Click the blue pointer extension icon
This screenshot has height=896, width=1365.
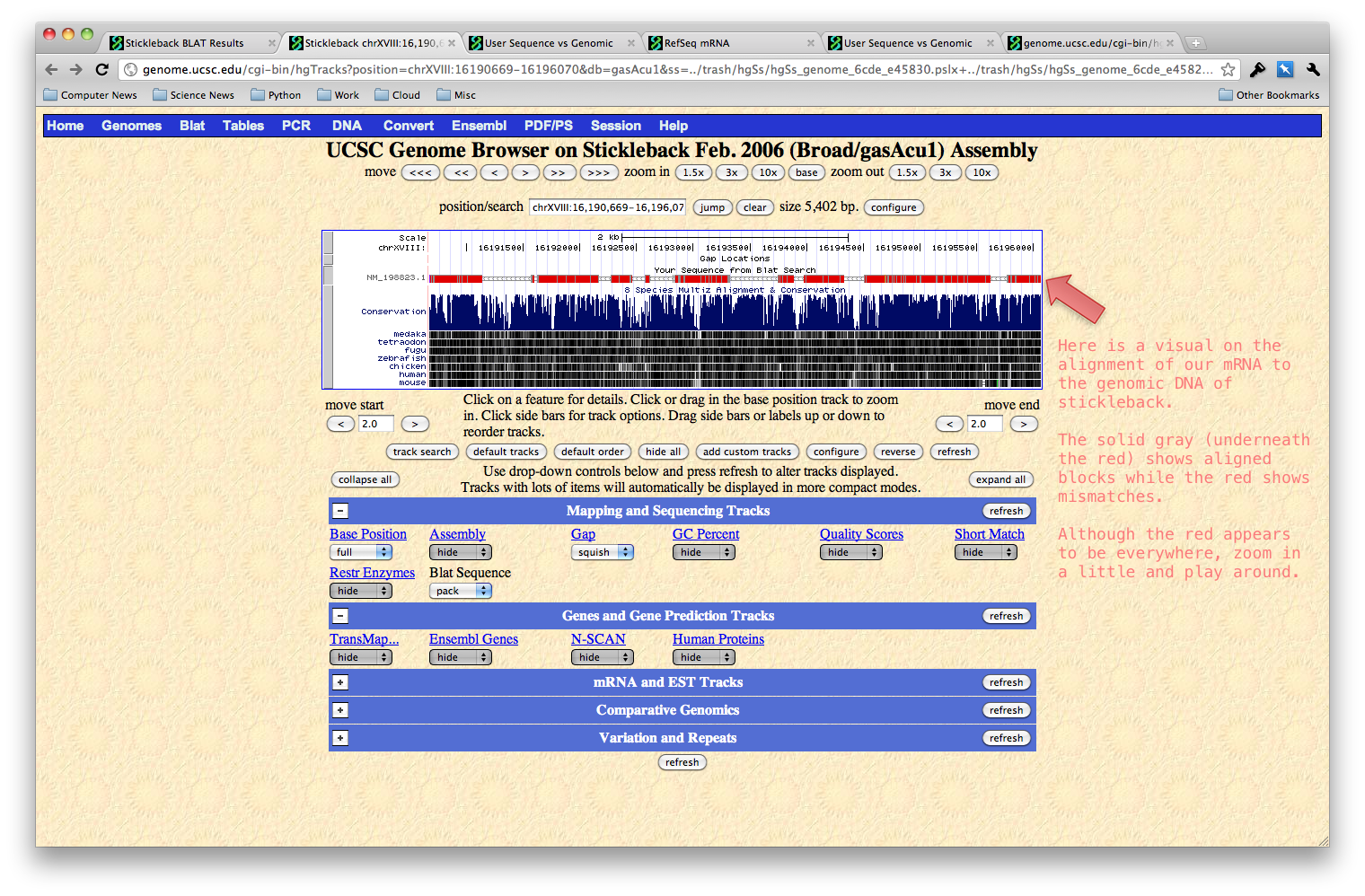click(x=1285, y=69)
